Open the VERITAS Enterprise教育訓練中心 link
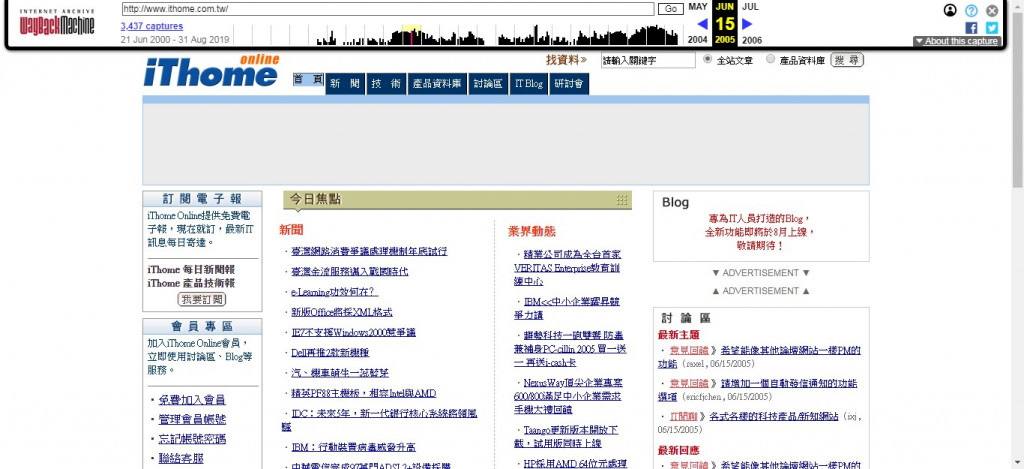The height and width of the screenshot is (469, 1024). pyautogui.click(x=567, y=267)
